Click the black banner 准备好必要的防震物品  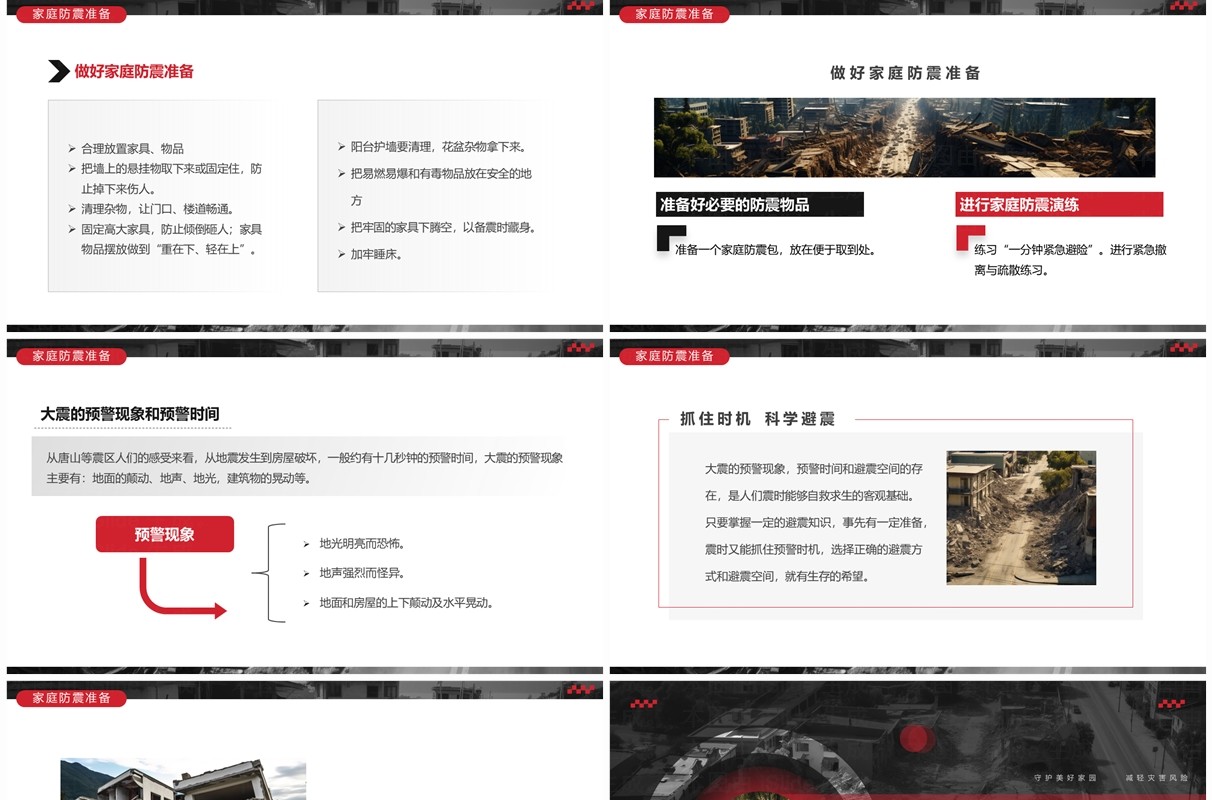(759, 204)
